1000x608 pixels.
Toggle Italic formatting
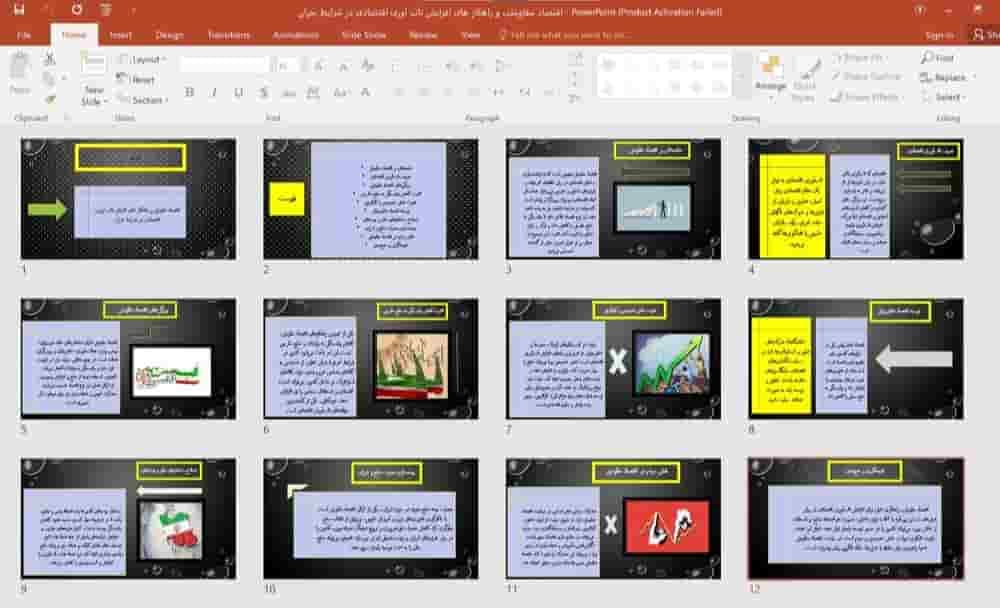[214, 93]
